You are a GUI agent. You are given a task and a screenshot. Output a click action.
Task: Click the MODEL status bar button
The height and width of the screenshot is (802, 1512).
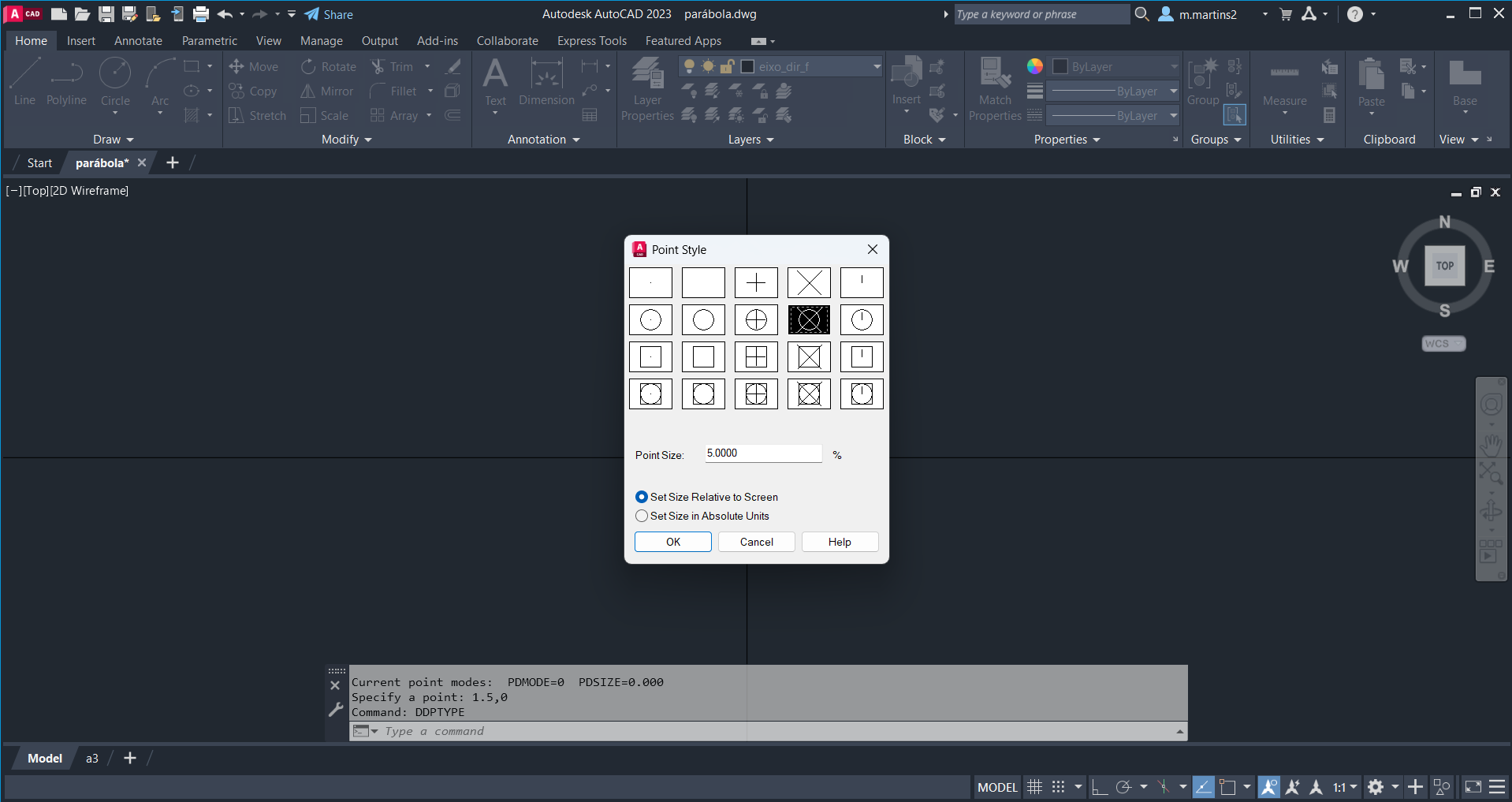tap(997, 787)
